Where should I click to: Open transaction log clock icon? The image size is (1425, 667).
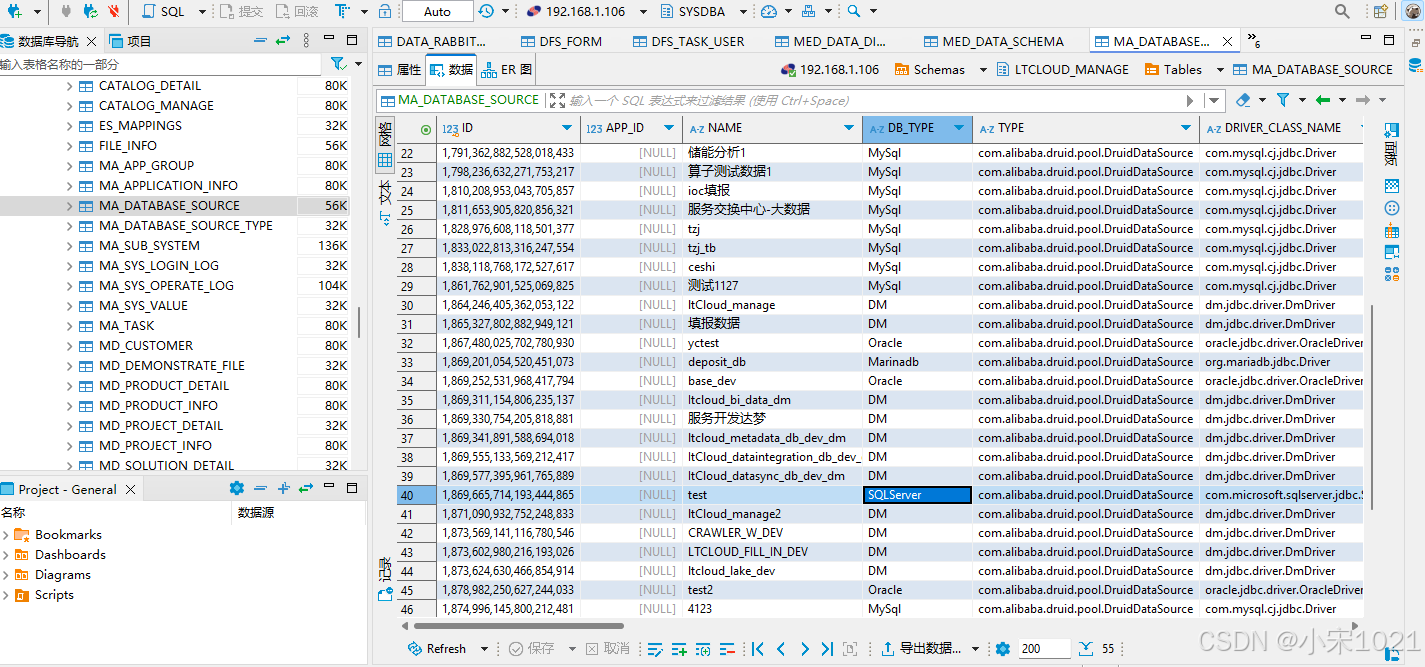(485, 11)
